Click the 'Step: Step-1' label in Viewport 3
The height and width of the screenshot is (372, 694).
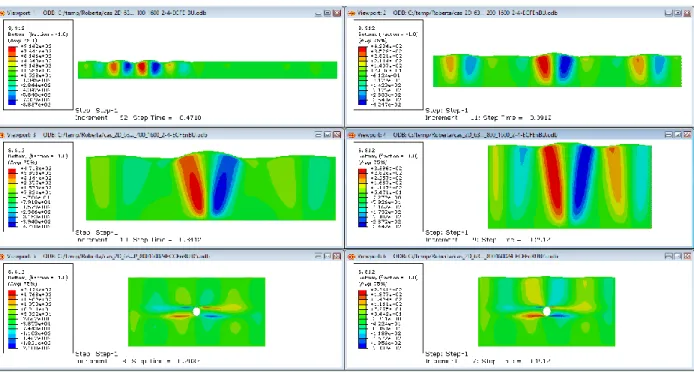tap(97, 232)
